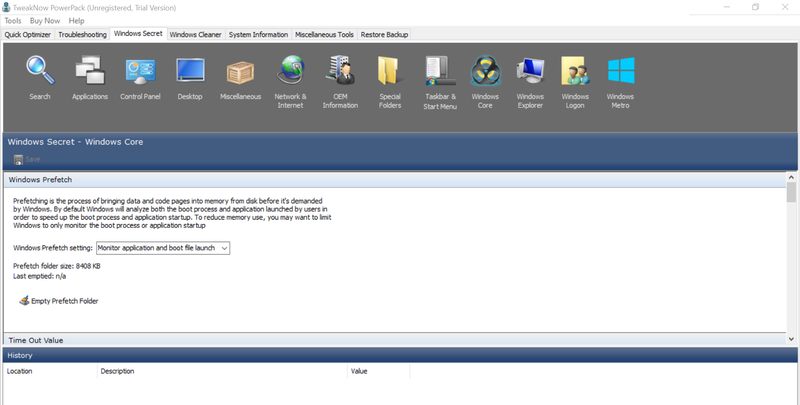
Task: Select the OEM Information icon
Action: point(340,70)
